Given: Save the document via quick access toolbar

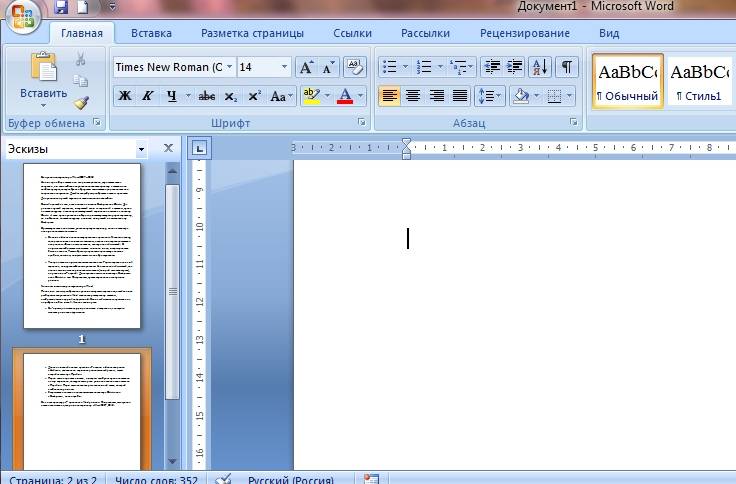Looking at the screenshot, I should (x=61, y=7).
